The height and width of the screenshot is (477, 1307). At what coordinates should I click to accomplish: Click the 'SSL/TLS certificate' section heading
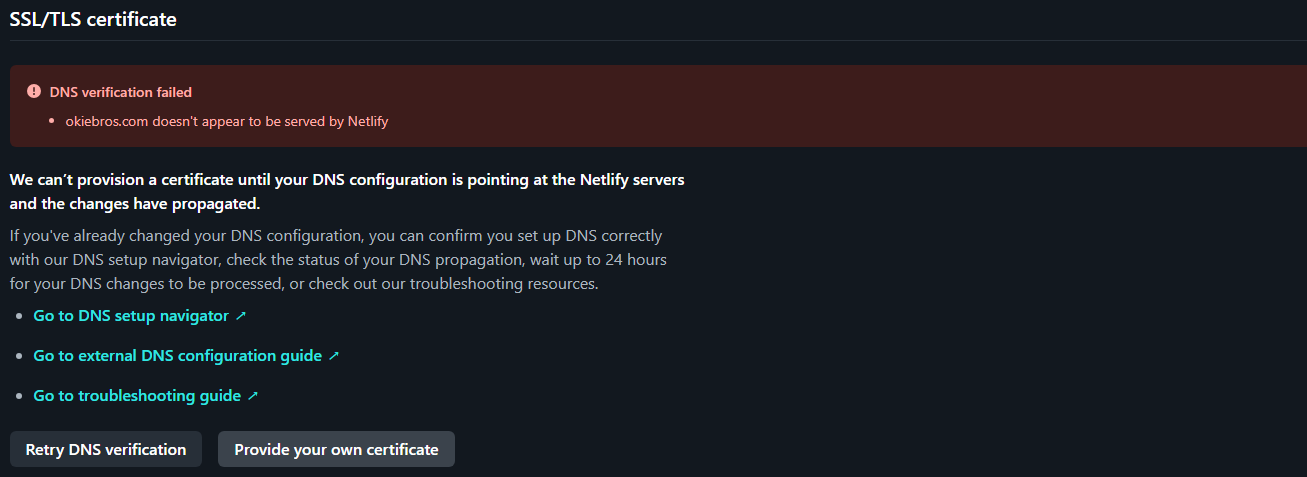coord(93,19)
